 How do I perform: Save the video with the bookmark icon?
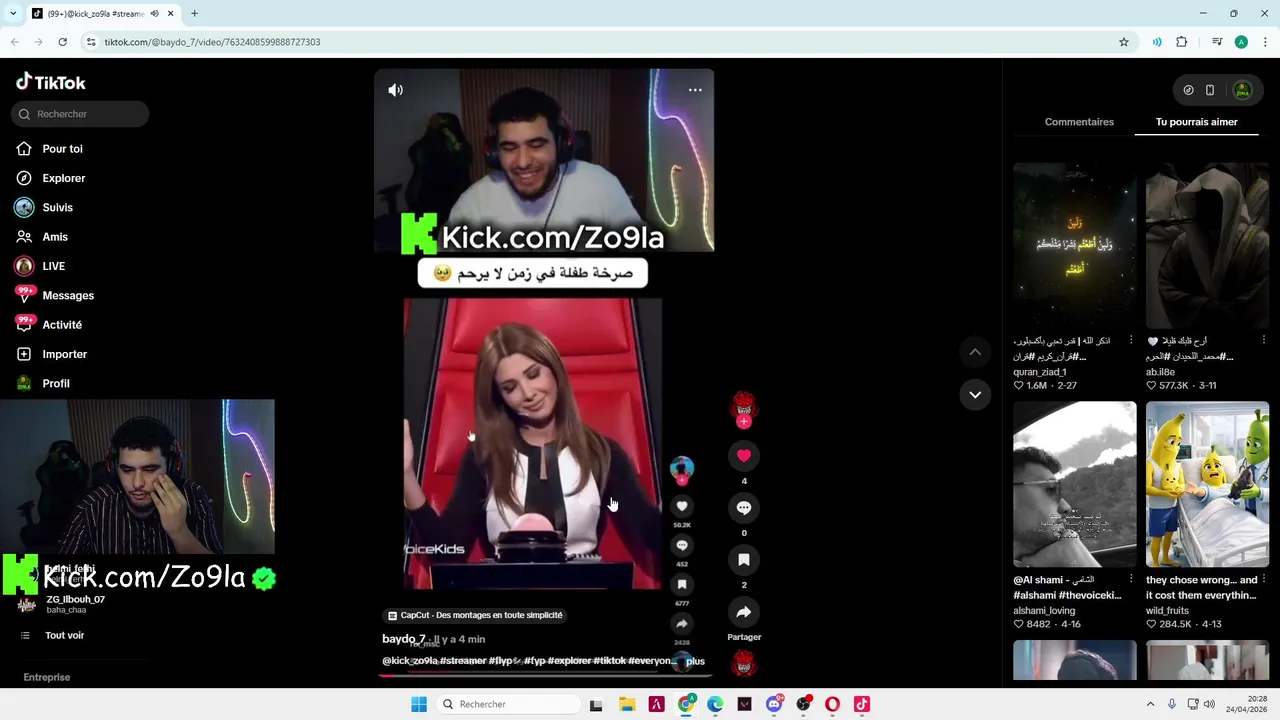744,560
